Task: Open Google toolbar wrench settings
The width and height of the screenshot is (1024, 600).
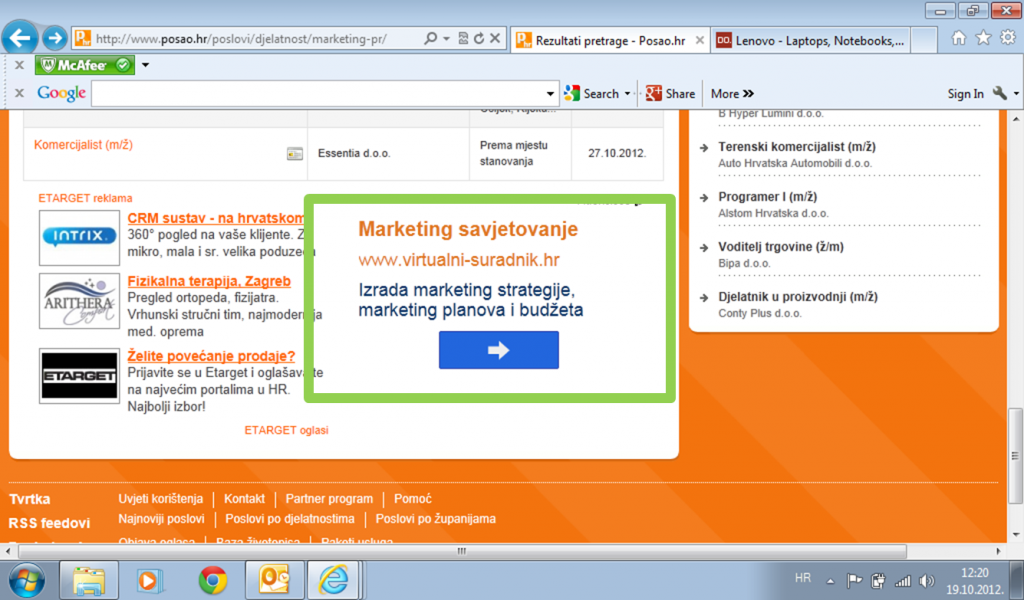Action: tap(1000, 93)
